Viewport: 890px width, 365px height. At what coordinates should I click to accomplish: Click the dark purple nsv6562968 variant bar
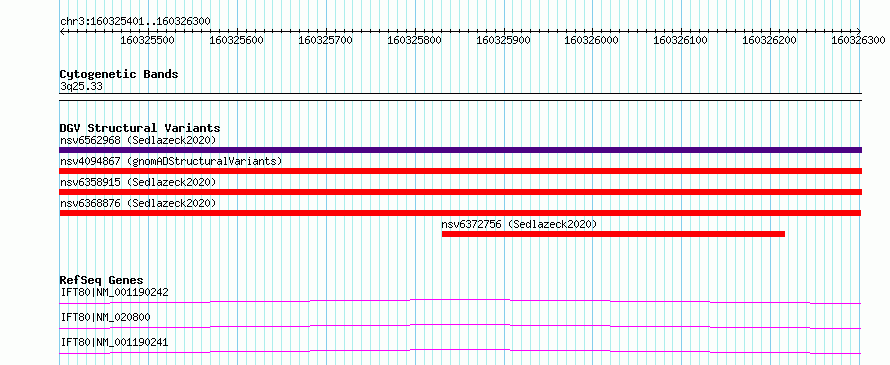[x=460, y=150]
